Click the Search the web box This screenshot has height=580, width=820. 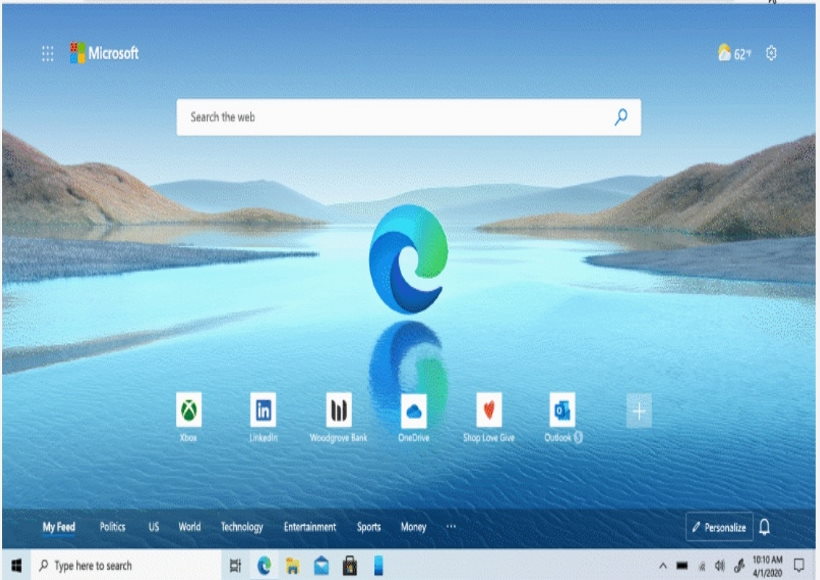400,117
